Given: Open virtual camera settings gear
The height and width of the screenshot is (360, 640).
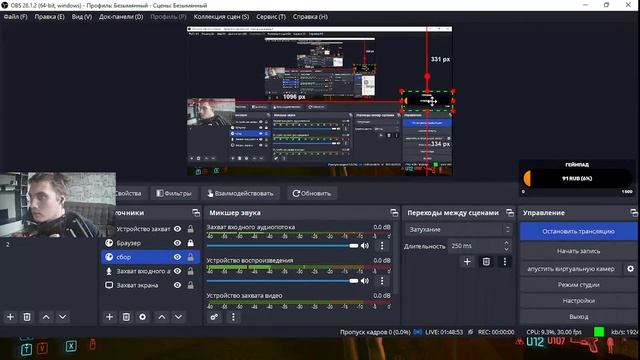Looking at the screenshot, I should [x=630, y=269].
